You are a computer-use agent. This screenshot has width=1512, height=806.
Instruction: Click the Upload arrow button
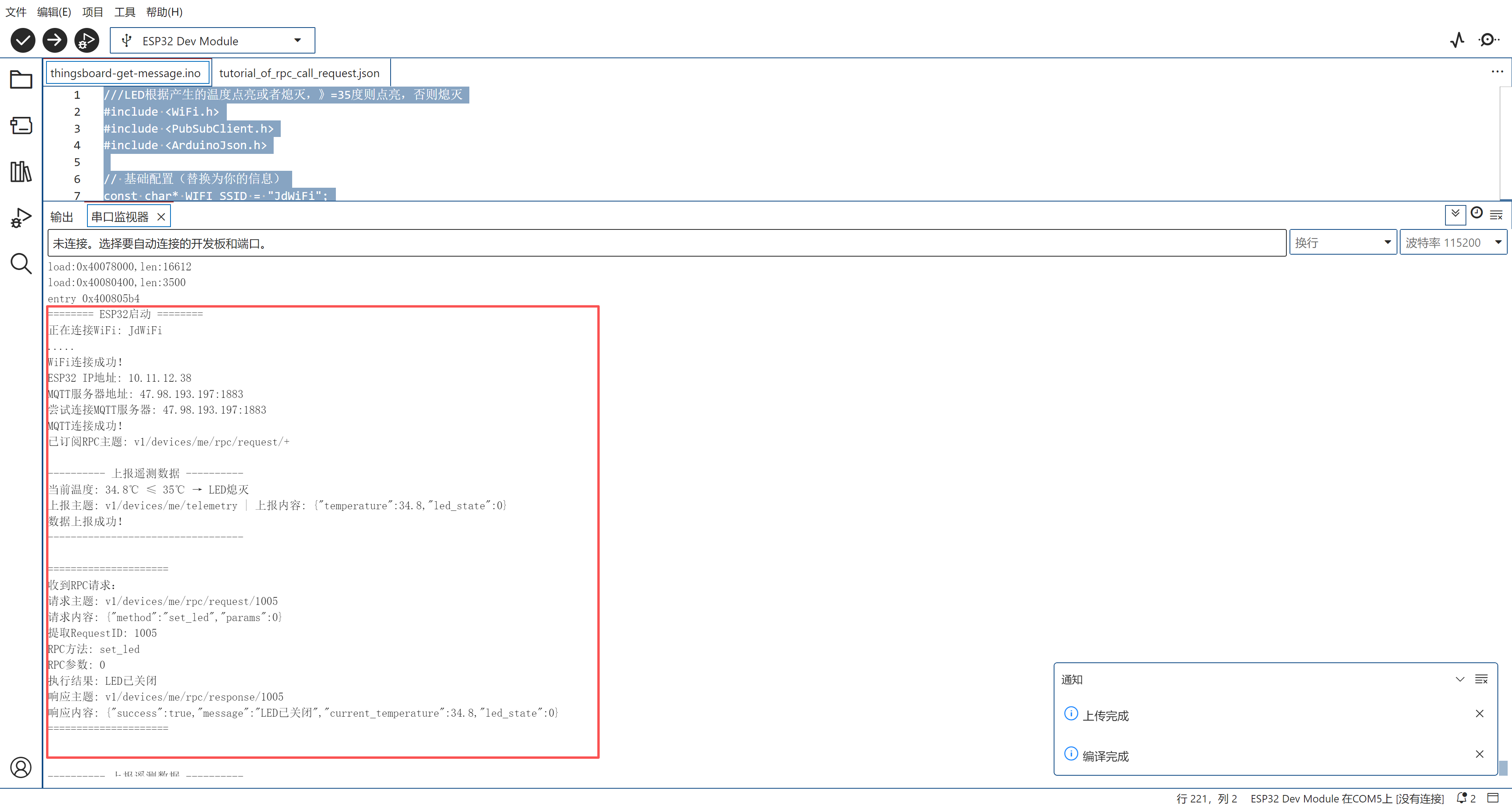55,41
